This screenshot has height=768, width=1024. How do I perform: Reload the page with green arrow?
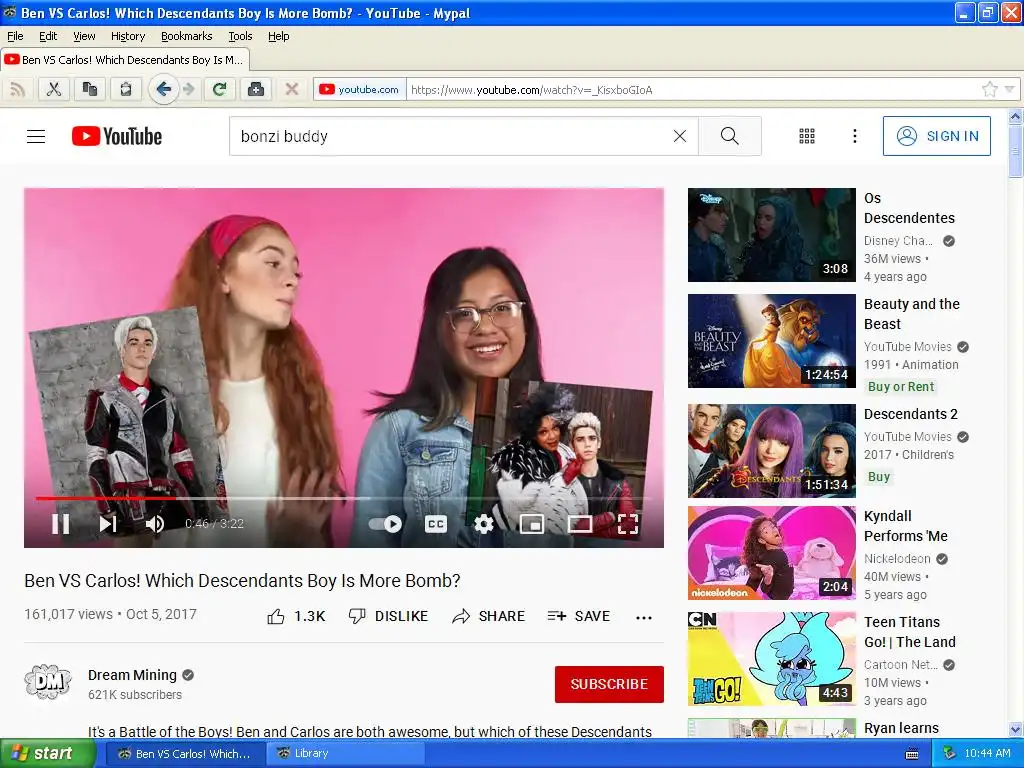click(x=219, y=89)
